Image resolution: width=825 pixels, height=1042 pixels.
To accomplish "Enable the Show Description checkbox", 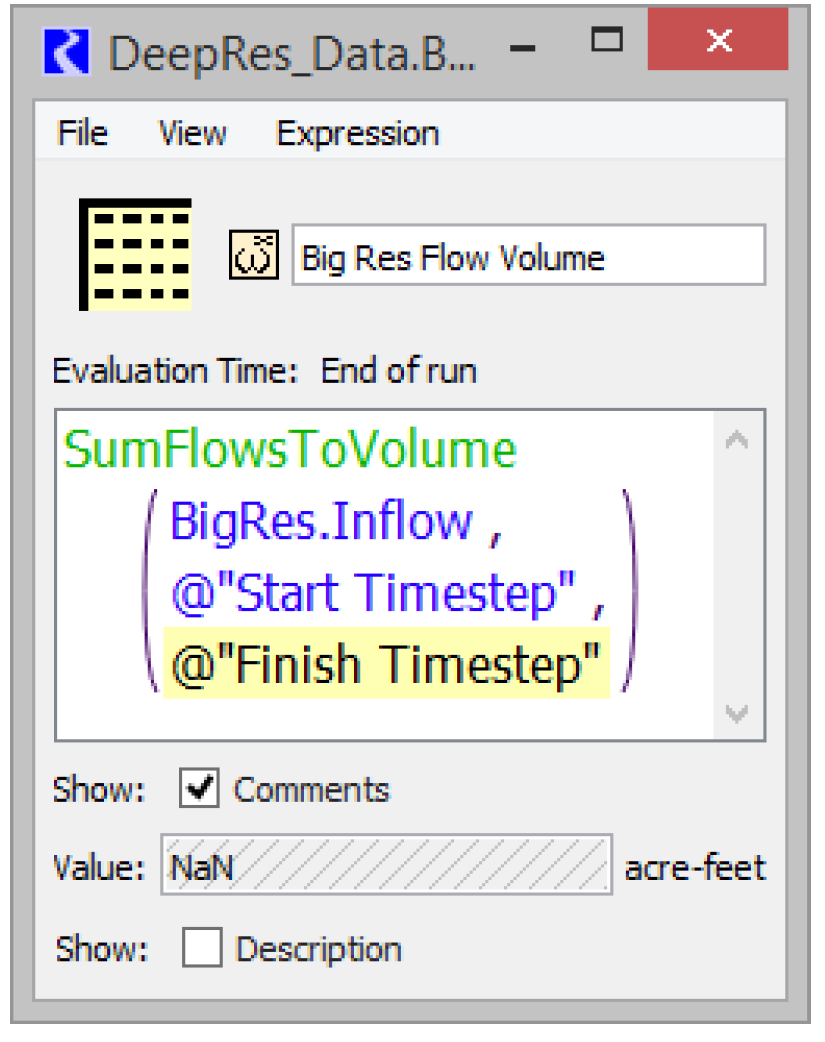I will click(202, 947).
